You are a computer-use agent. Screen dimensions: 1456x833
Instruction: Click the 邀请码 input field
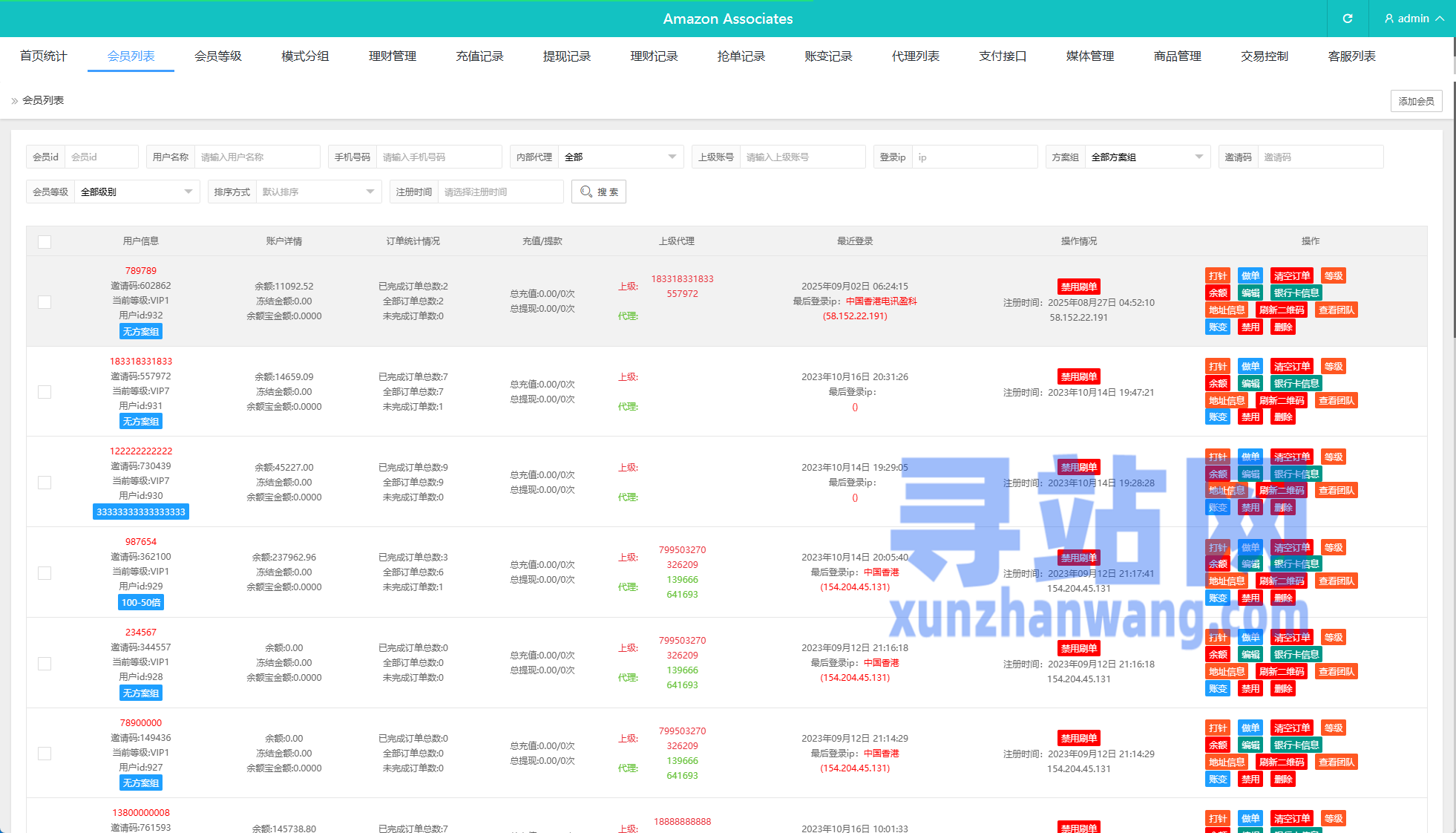pos(1320,157)
